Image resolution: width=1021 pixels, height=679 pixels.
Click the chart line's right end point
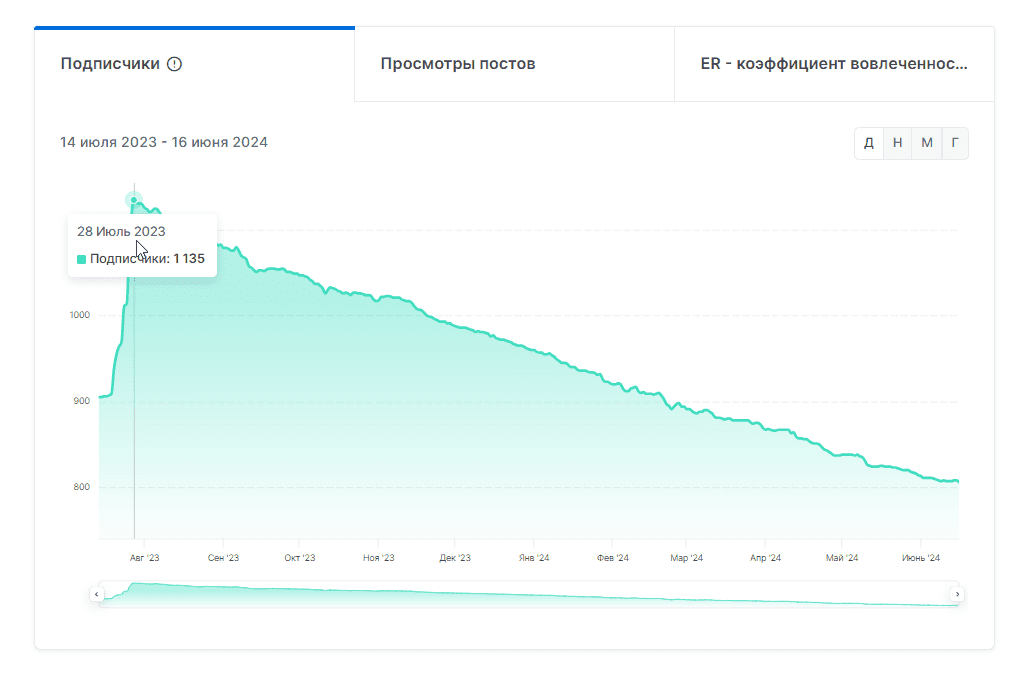pyautogui.click(x=957, y=482)
